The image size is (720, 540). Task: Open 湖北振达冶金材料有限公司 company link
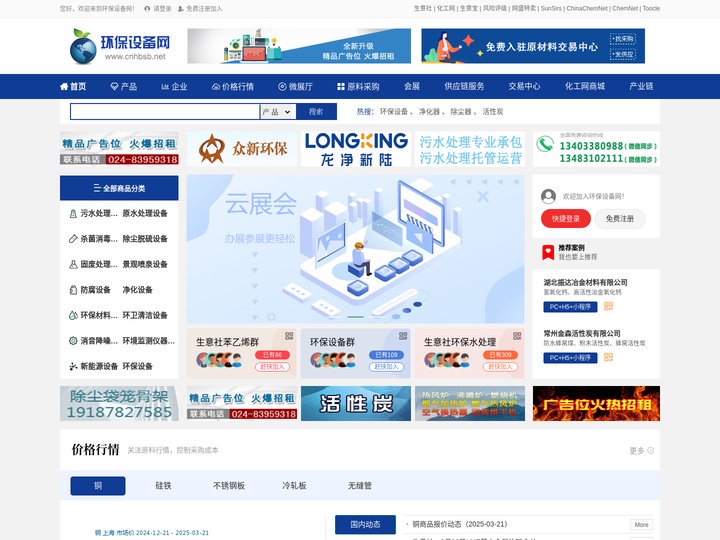coord(585,282)
